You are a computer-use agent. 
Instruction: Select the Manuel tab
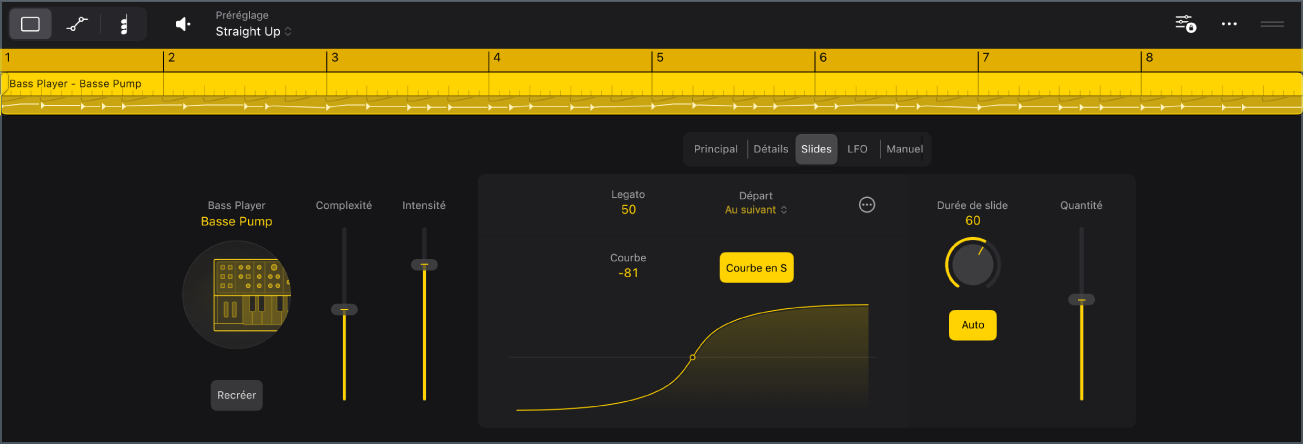(905, 149)
